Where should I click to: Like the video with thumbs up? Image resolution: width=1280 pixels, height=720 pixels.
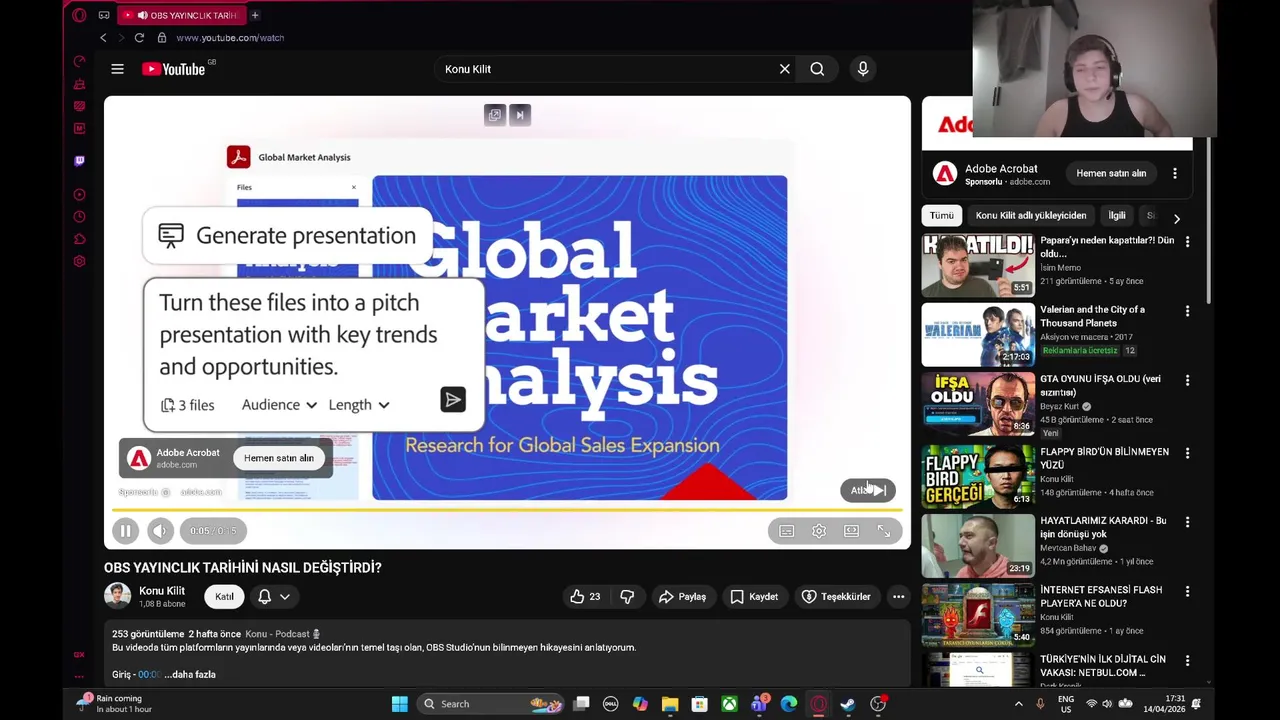point(585,597)
